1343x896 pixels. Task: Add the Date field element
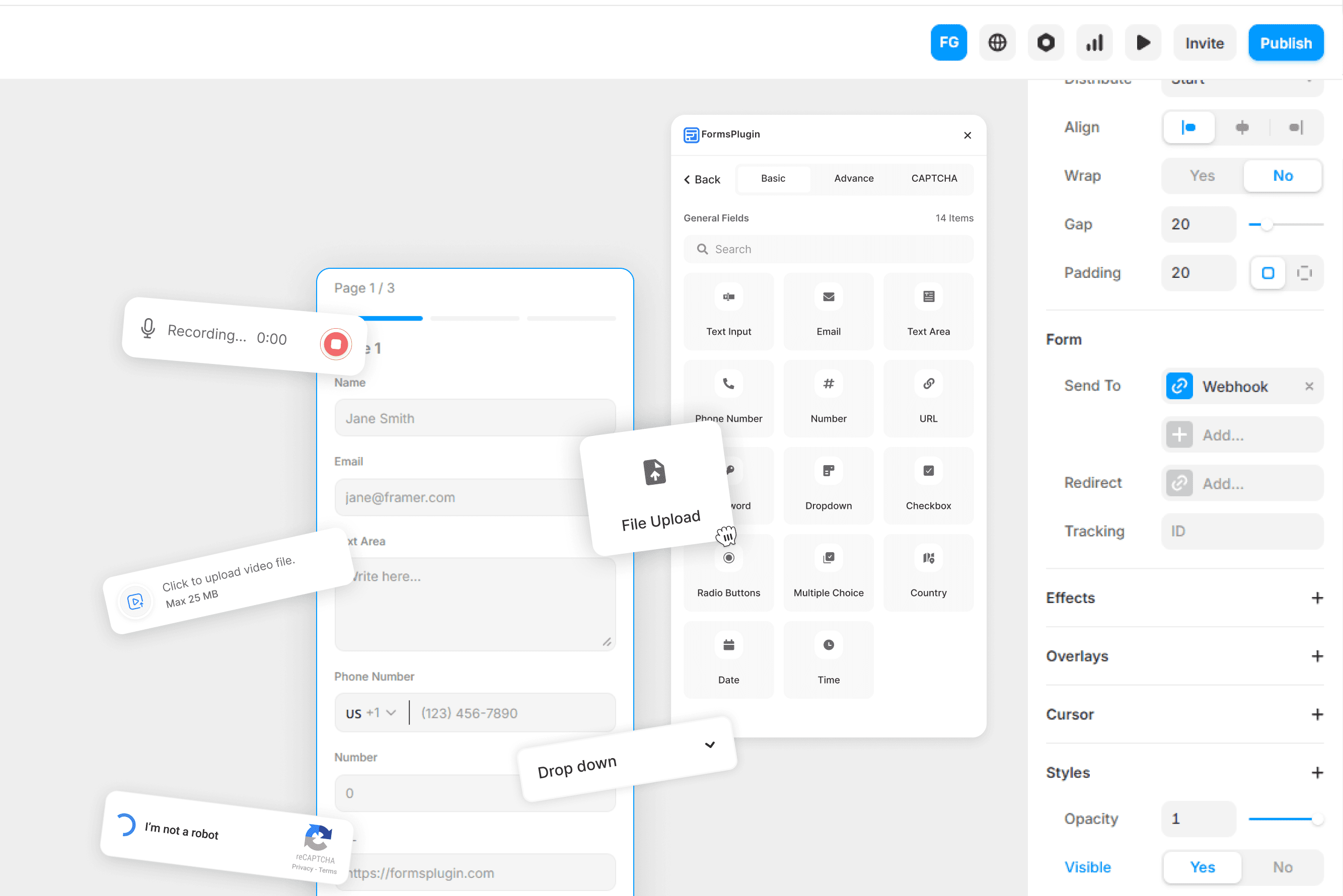coord(728,659)
